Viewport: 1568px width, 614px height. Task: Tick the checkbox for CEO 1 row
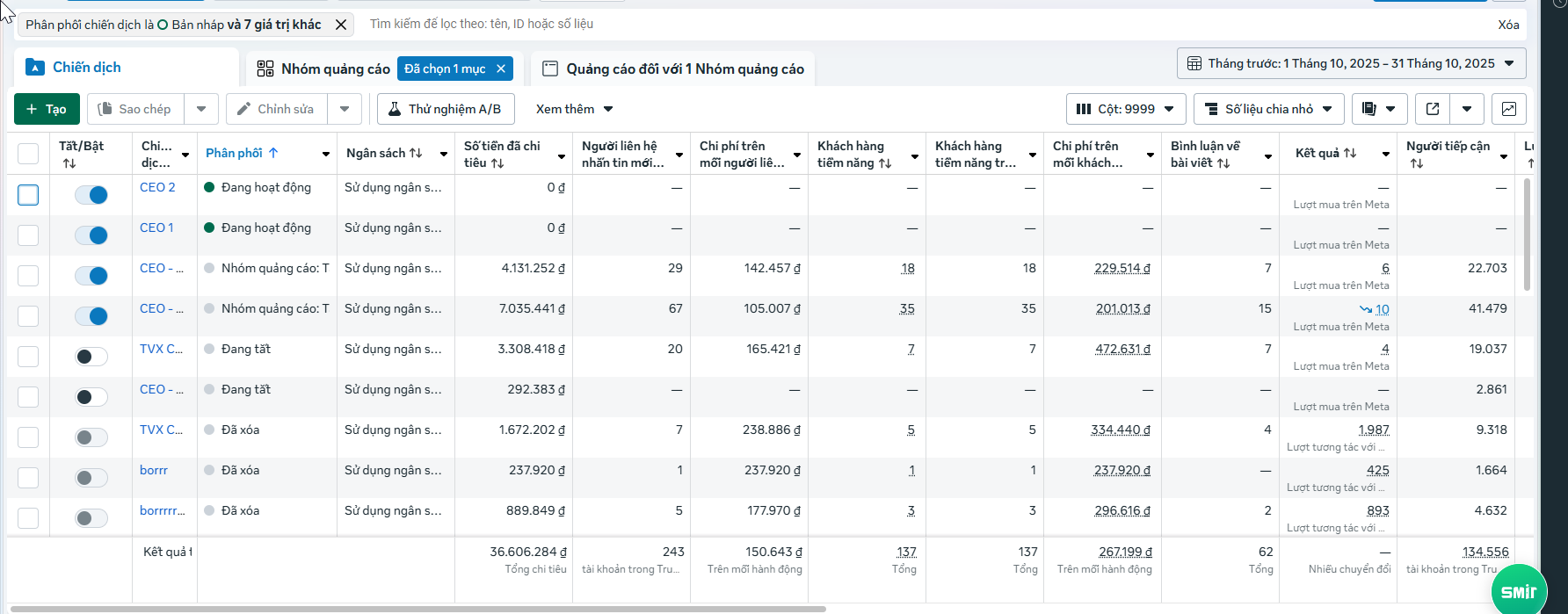point(28,235)
